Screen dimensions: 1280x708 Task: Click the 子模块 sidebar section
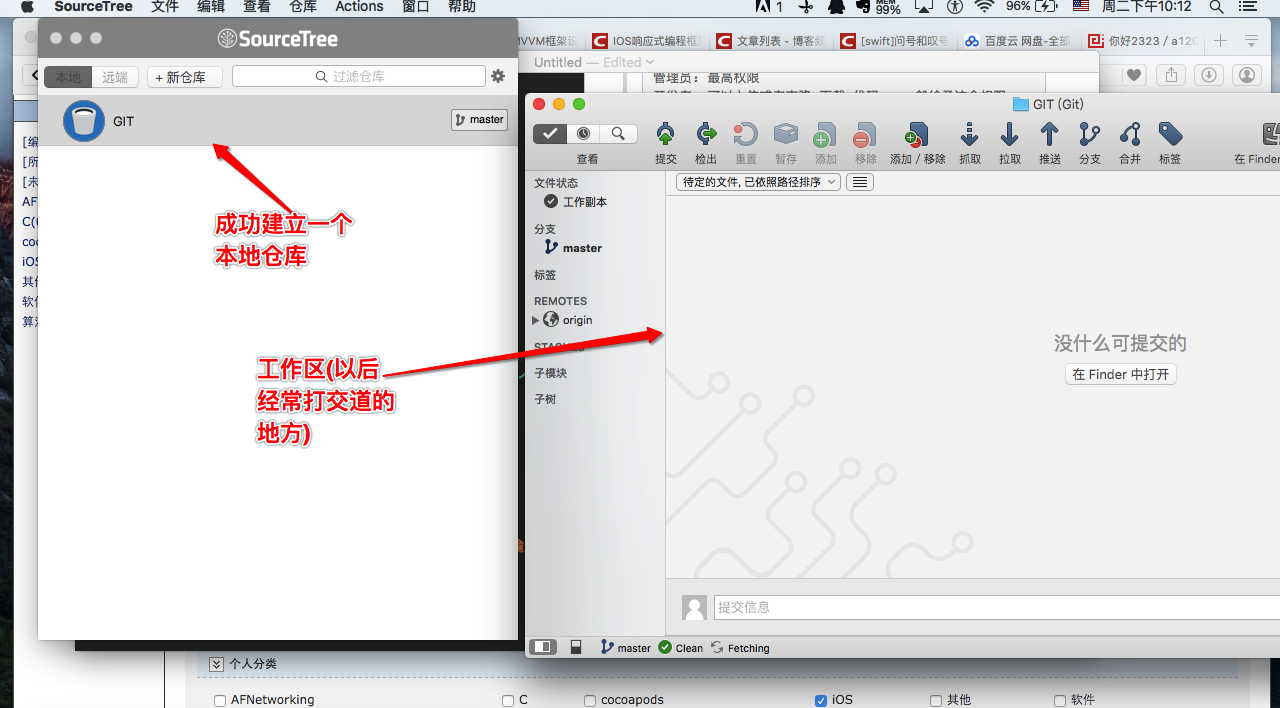(x=551, y=373)
